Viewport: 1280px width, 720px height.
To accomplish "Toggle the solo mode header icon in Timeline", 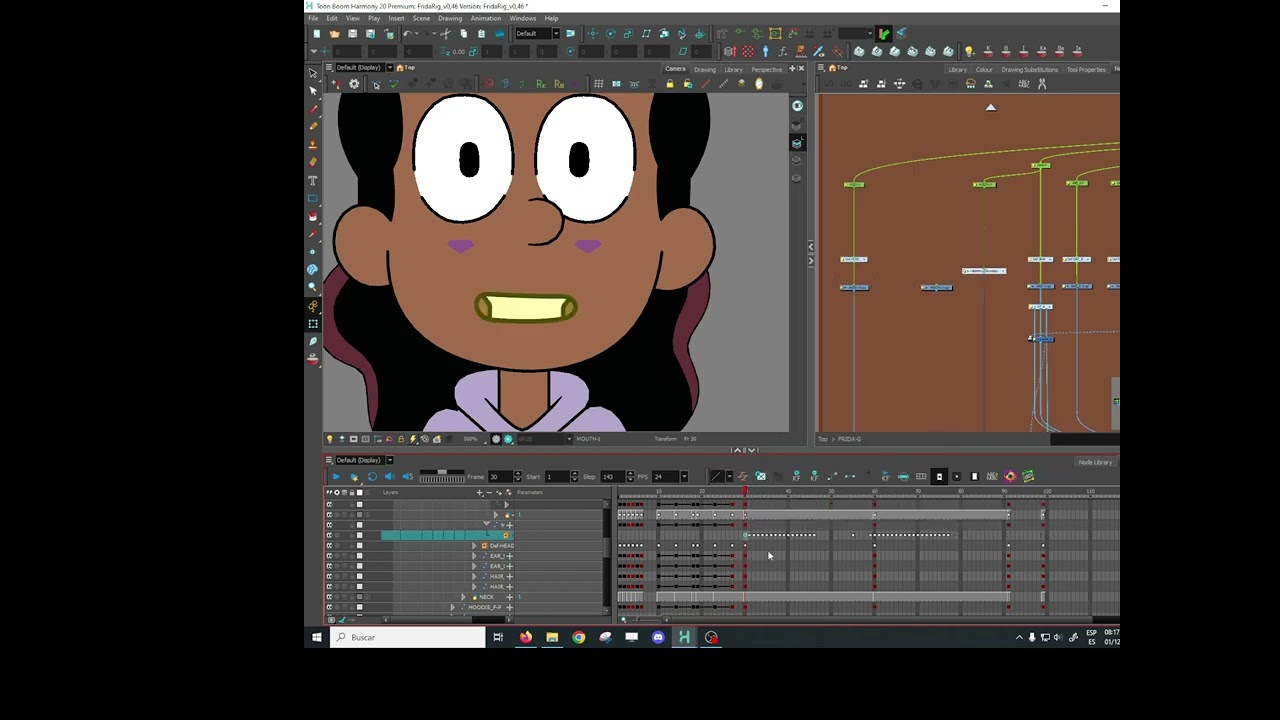I will coord(336,492).
